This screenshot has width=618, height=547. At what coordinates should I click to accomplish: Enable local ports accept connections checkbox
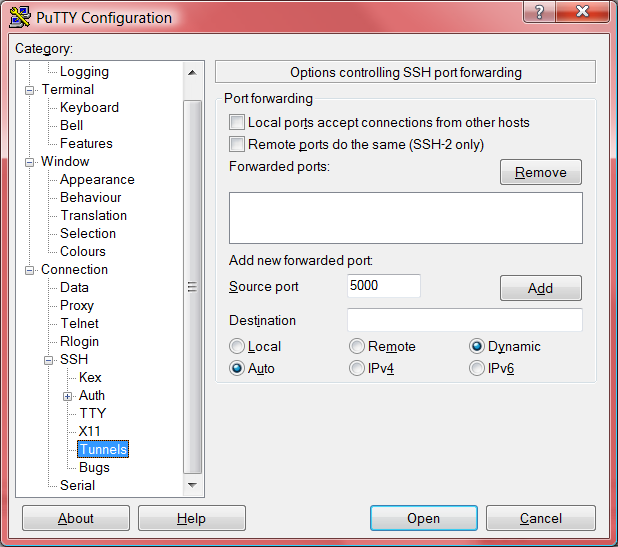[237, 122]
